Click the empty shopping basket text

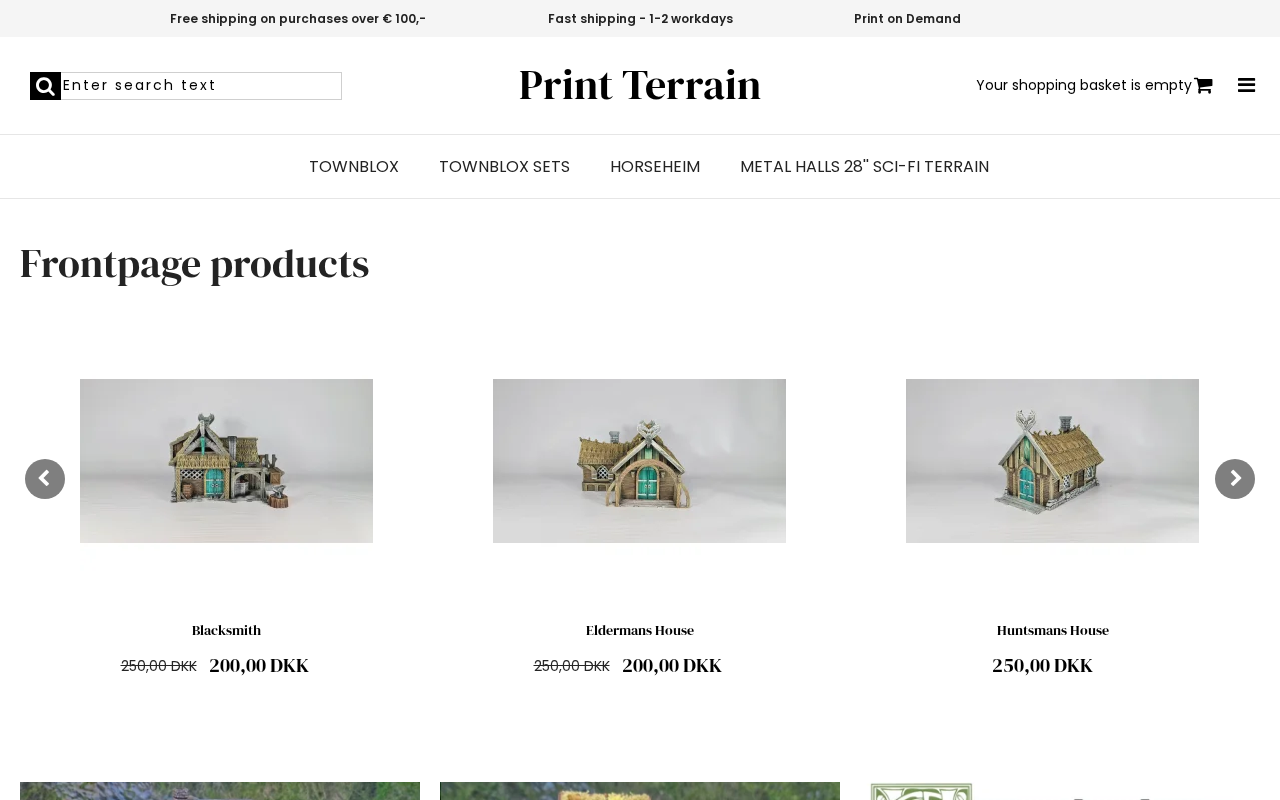1084,86
